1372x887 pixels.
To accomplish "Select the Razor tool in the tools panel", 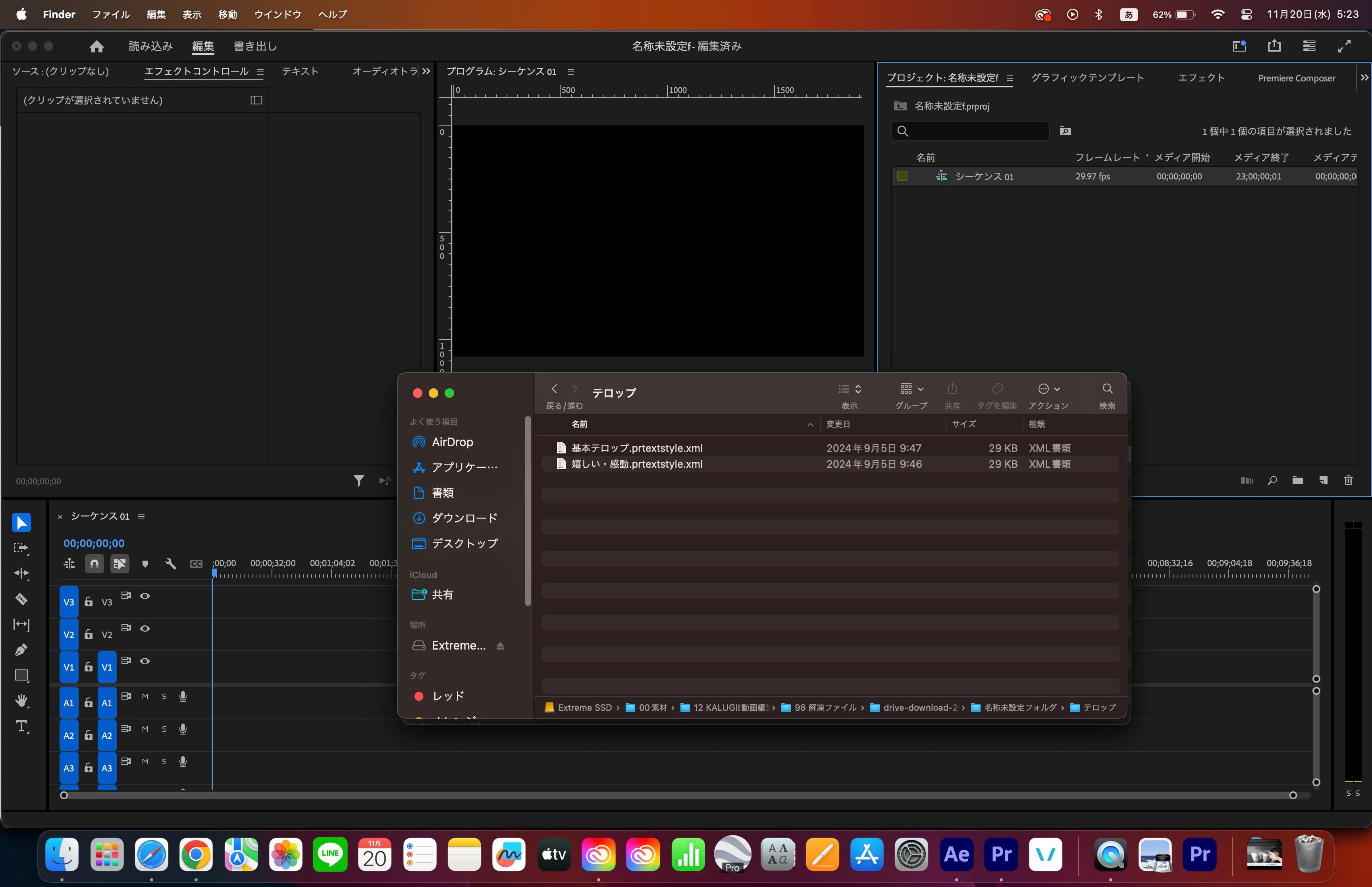I will tap(21, 599).
